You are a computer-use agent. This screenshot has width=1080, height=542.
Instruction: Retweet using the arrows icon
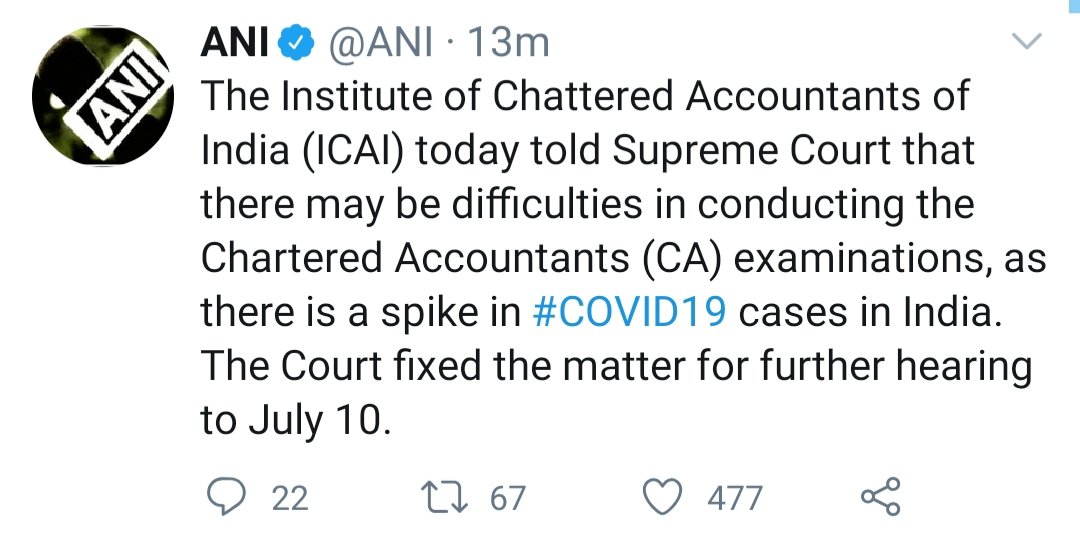tap(446, 497)
